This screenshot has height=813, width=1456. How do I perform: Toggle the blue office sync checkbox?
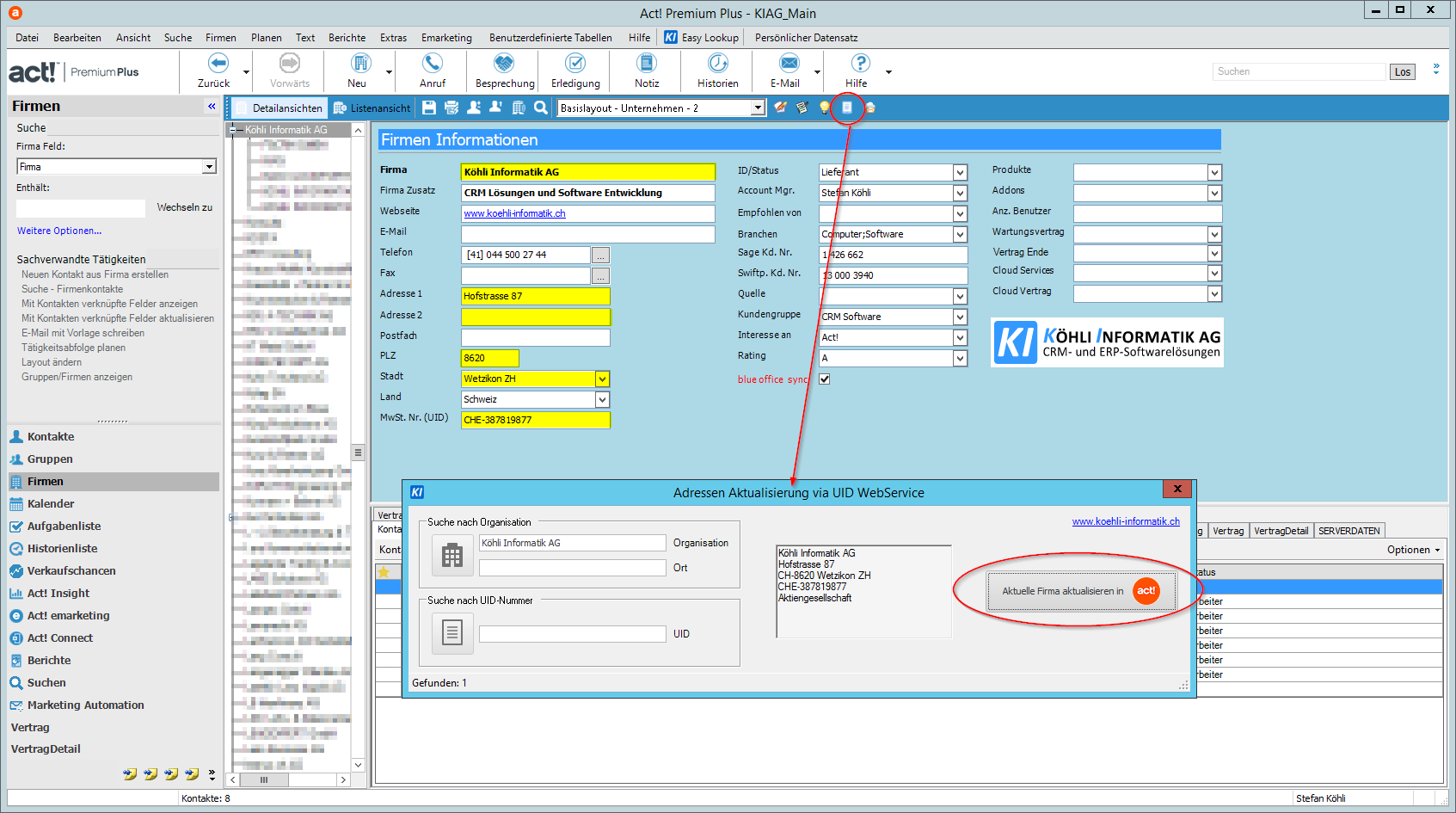point(825,379)
